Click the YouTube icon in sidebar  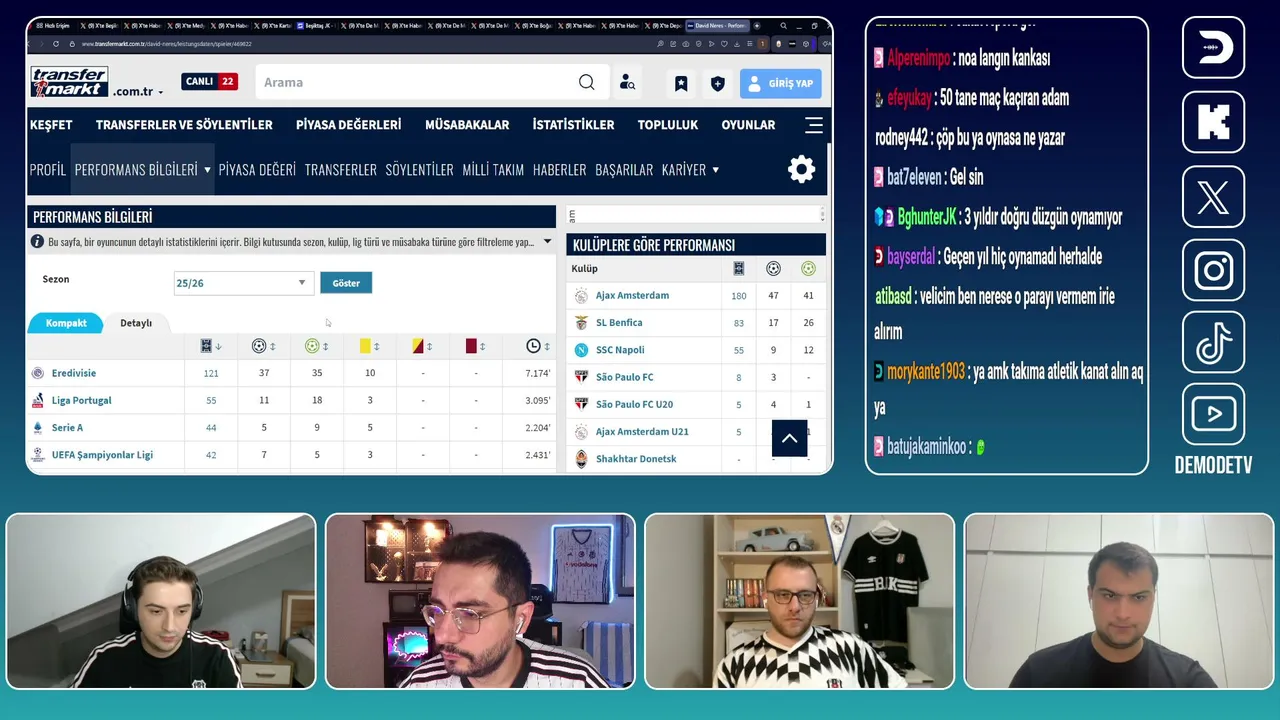click(x=1213, y=414)
